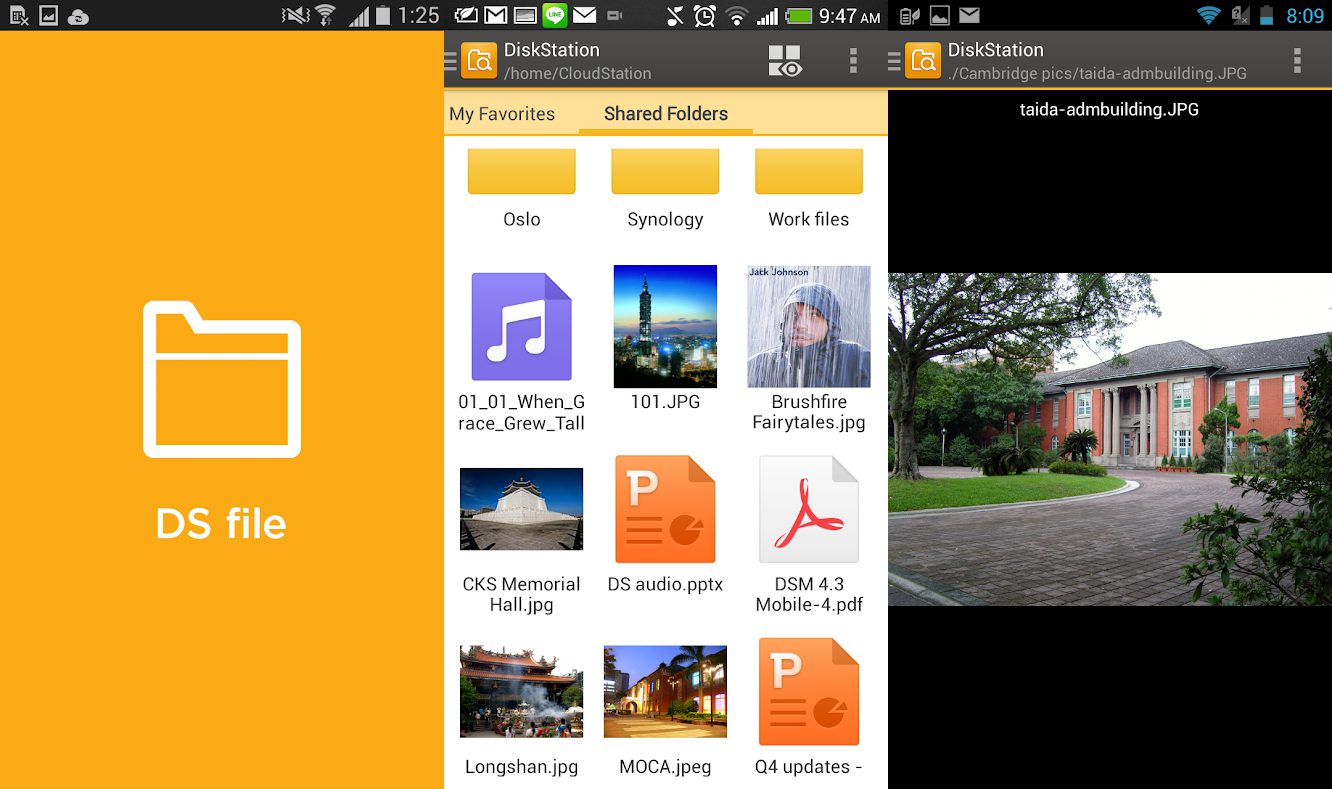
Task: Expand the navigation drawer from image viewer header icon
Action: pyautogui.click(x=916, y=61)
